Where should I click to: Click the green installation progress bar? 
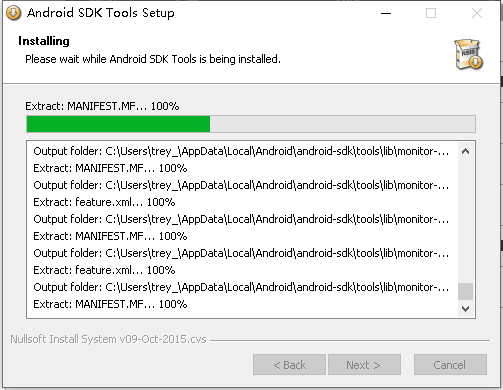coord(118,124)
